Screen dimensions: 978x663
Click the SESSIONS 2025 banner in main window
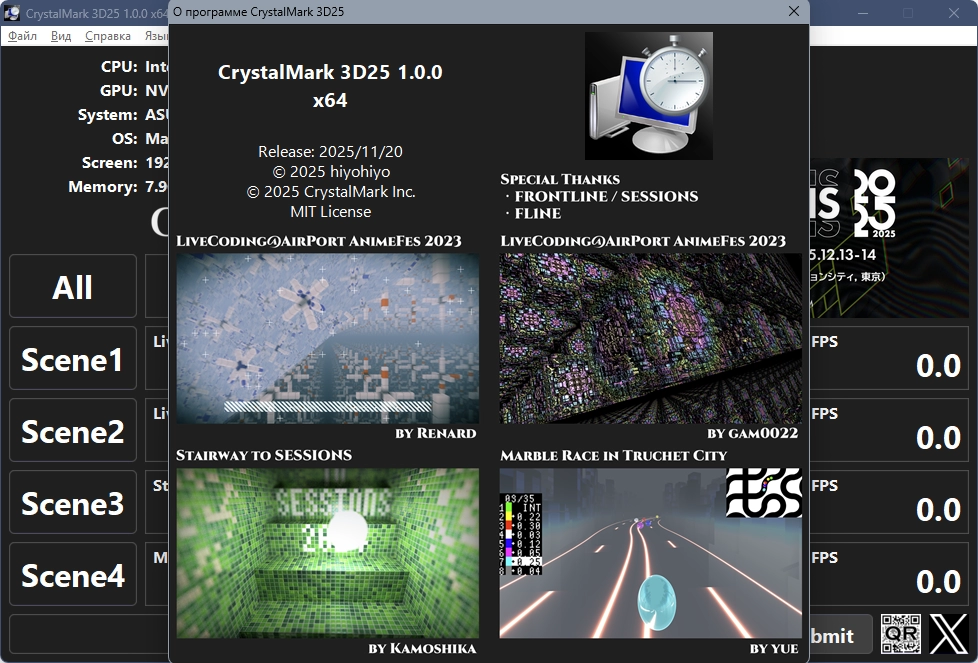click(x=889, y=238)
